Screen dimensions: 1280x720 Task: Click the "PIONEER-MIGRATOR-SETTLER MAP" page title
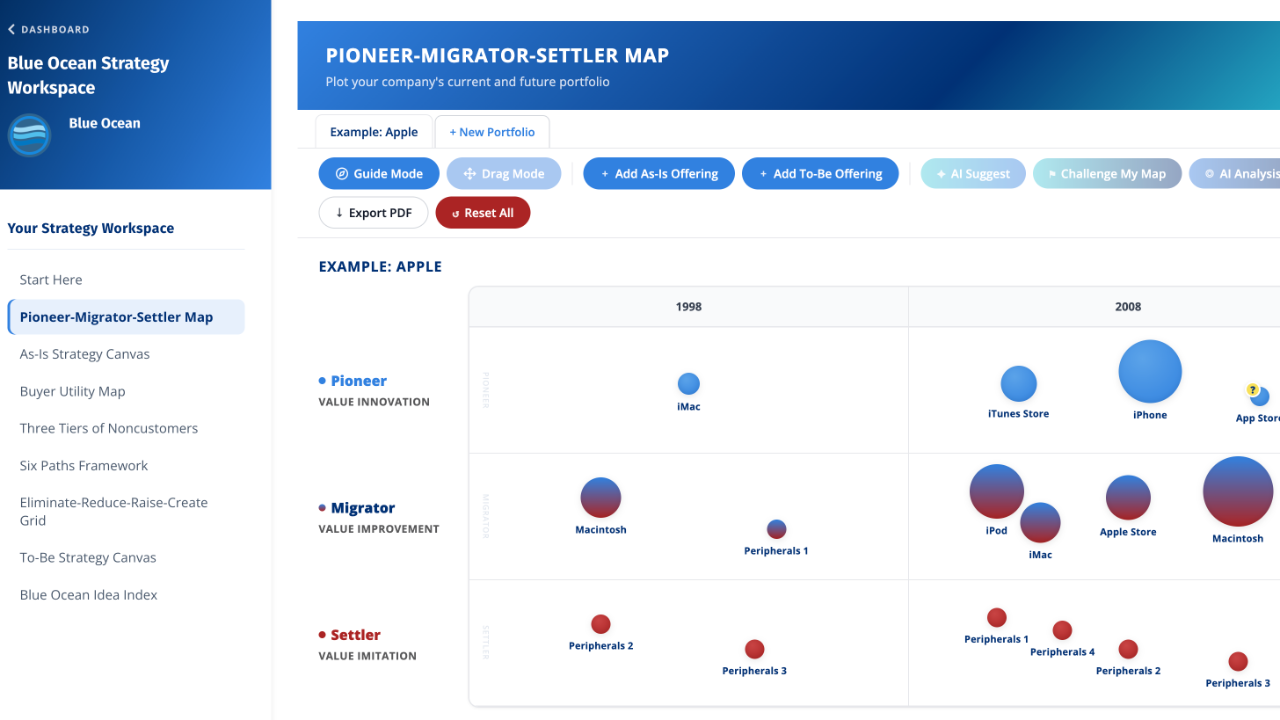tap(498, 56)
